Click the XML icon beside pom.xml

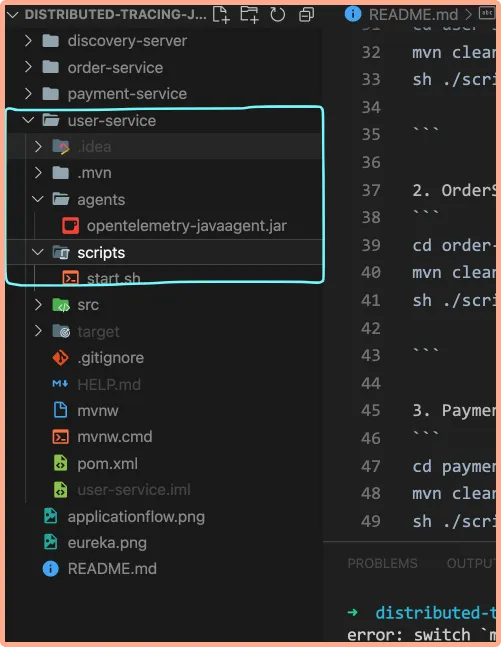61,463
